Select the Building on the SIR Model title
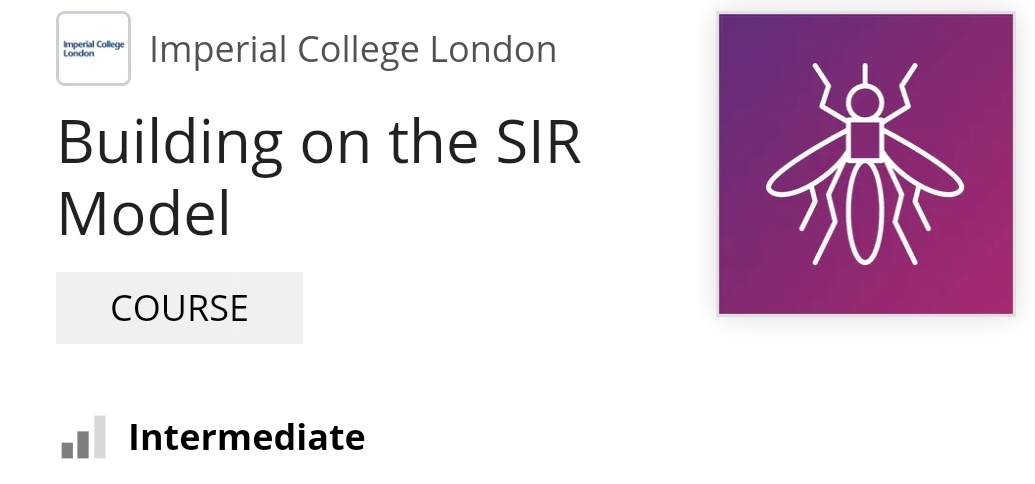This screenshot has height=484, width=1035. coord(319,178)
